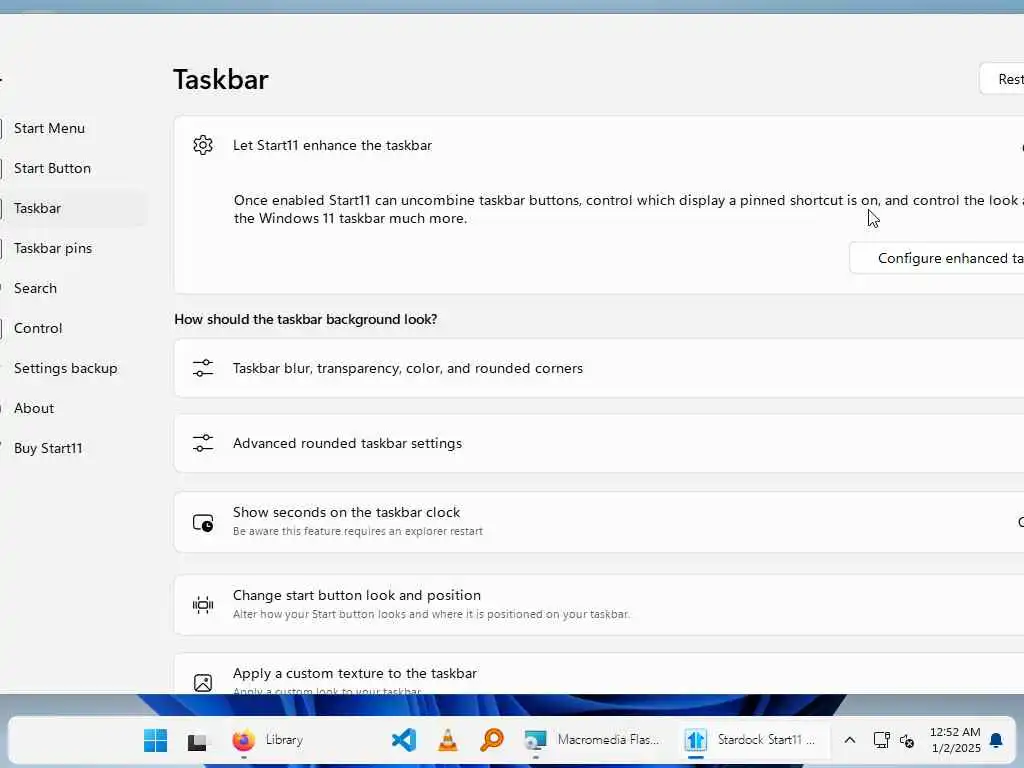The image size is (1024, 768).
Task: Open the notification bell icon
Action: 996,740
